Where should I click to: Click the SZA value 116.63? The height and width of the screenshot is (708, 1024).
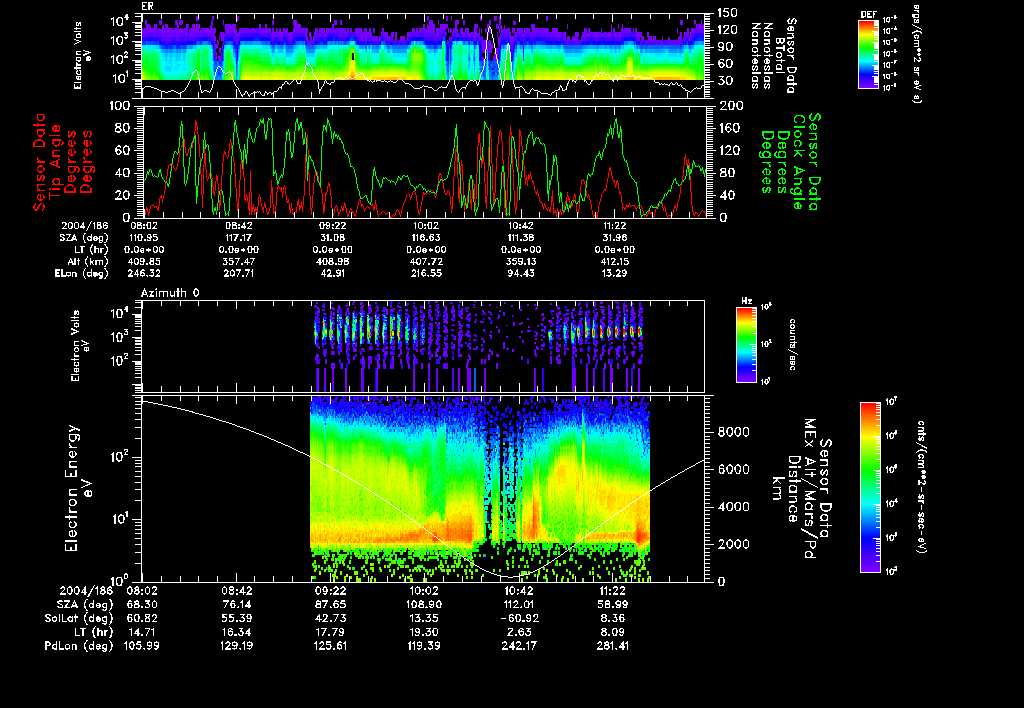point(426,238)
